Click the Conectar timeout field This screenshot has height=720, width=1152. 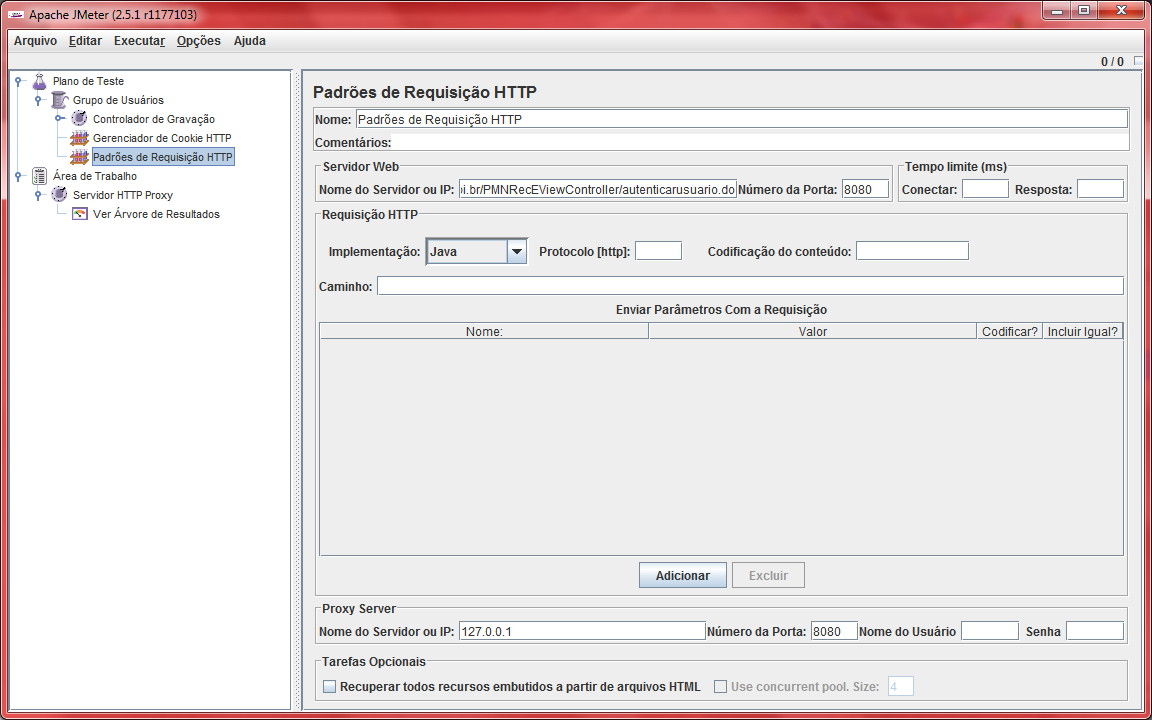[985, 190]
